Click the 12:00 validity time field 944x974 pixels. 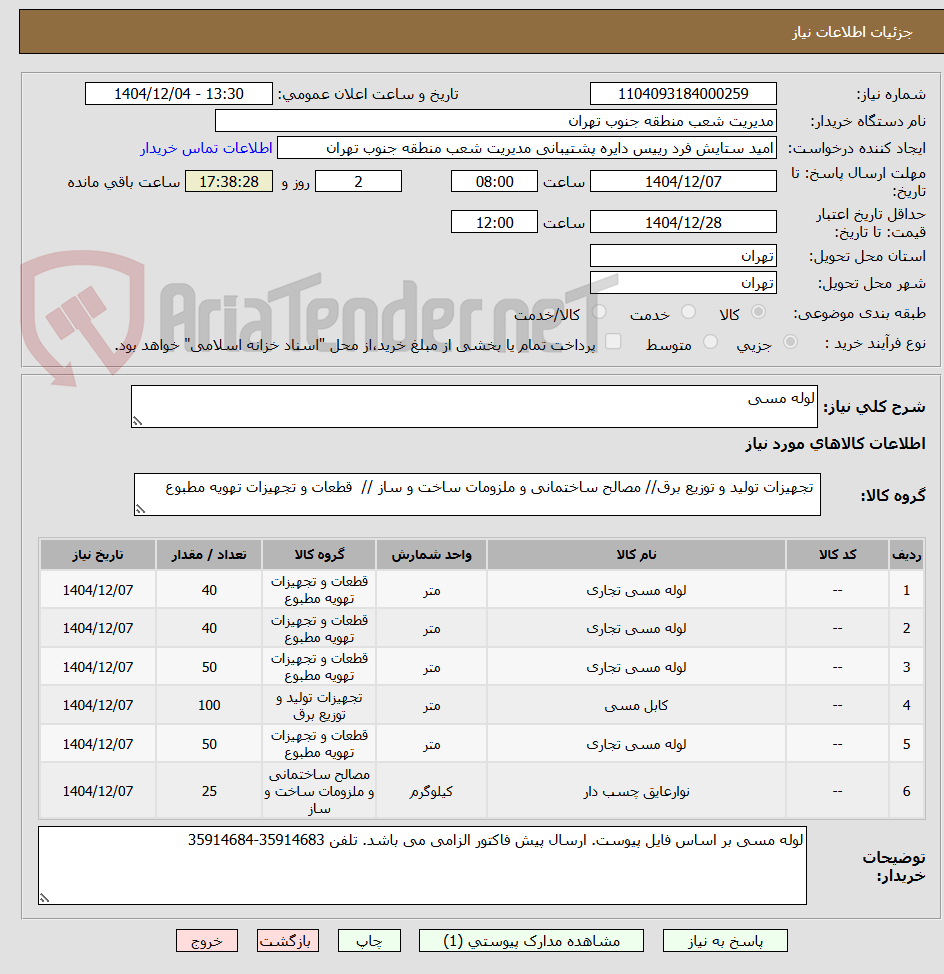tap(494, 222)
